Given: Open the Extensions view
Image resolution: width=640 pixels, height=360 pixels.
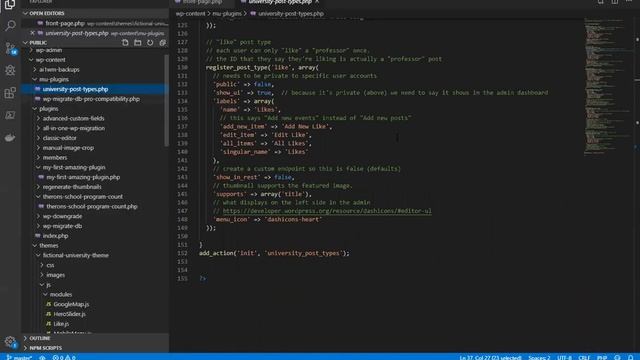Looking at the screenshot, I should pos(10,93).
